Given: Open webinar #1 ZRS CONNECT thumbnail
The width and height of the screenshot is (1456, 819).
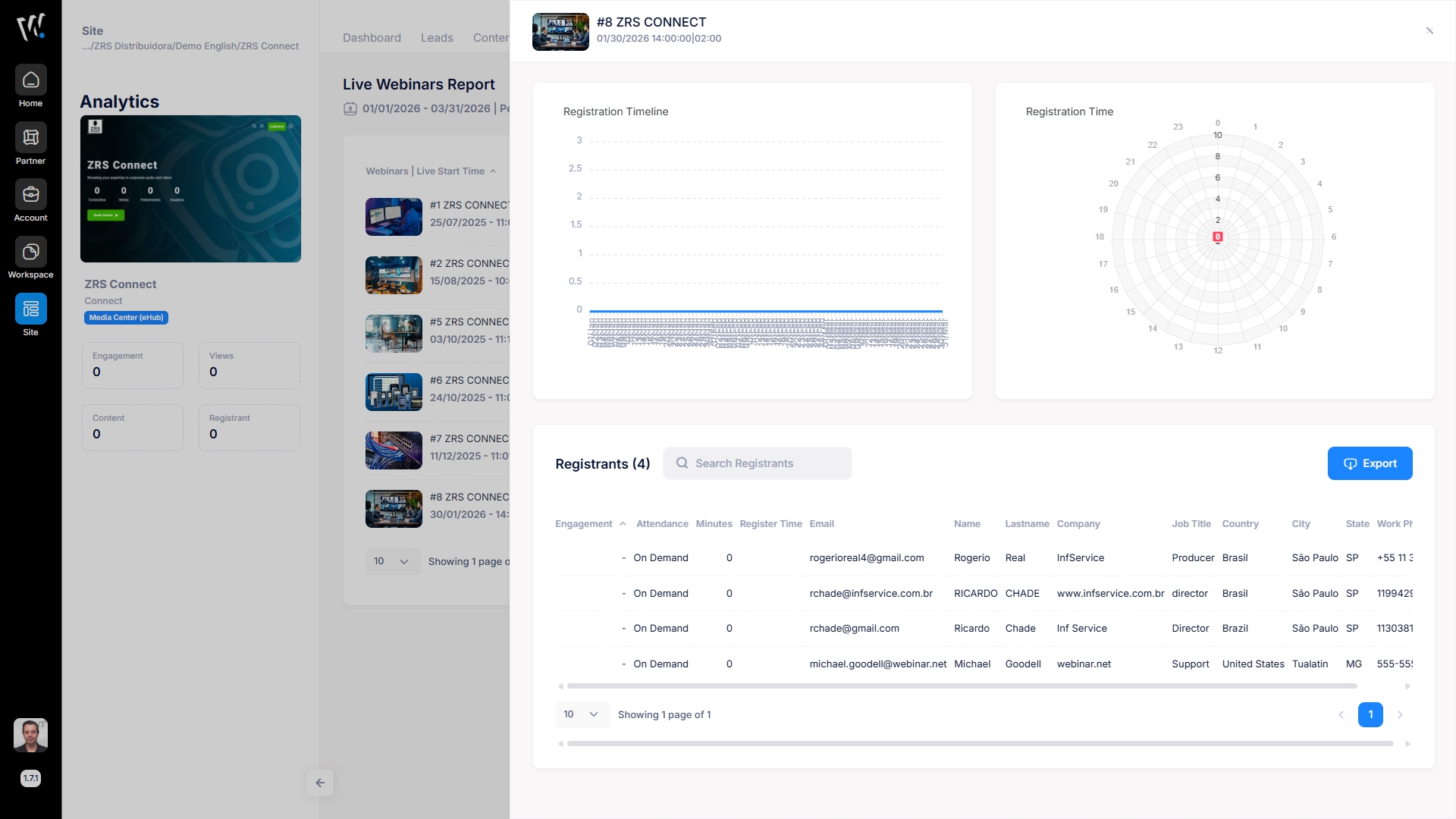Looking at the screenshot, I should point(394,217).
